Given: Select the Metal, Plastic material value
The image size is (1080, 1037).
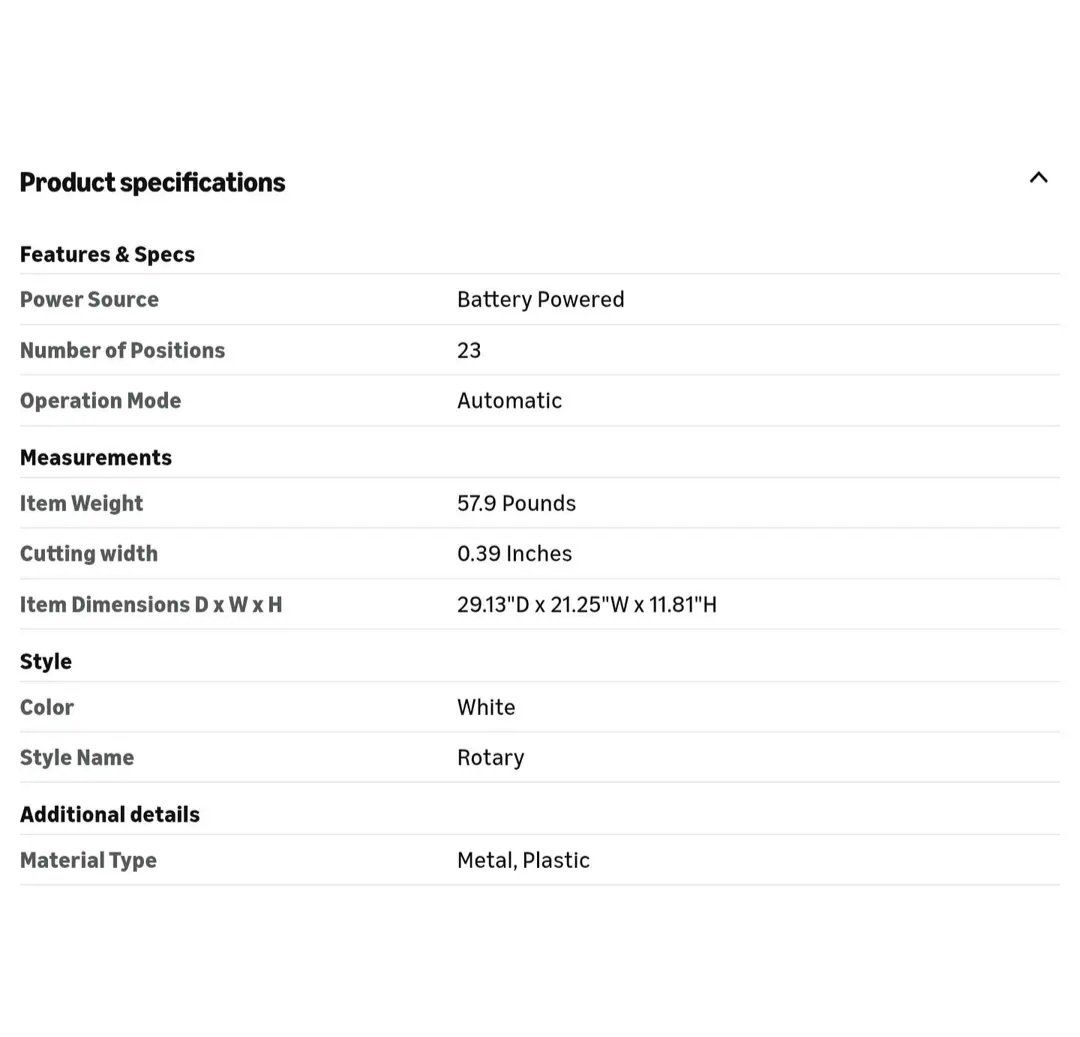Looking at the screenshot, I should coord(523,860).
